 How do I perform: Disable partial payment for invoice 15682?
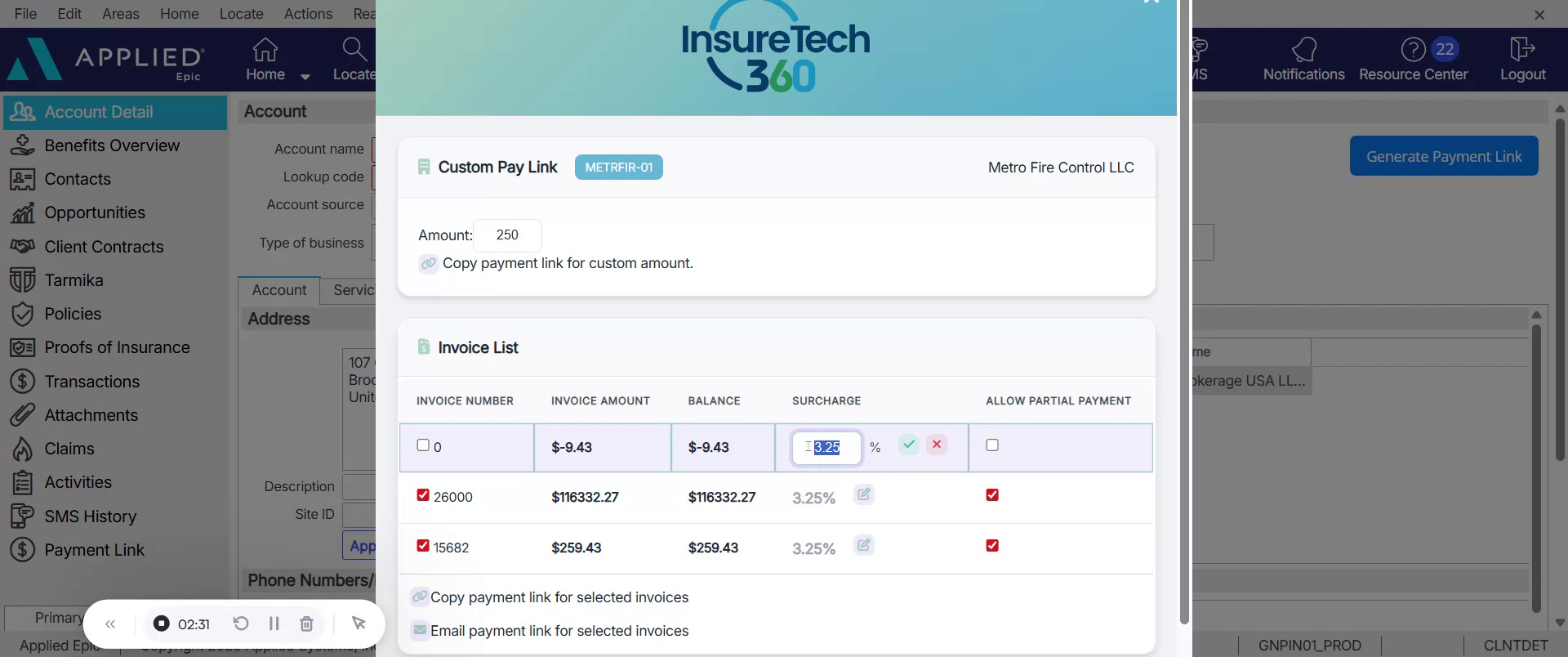992,546
